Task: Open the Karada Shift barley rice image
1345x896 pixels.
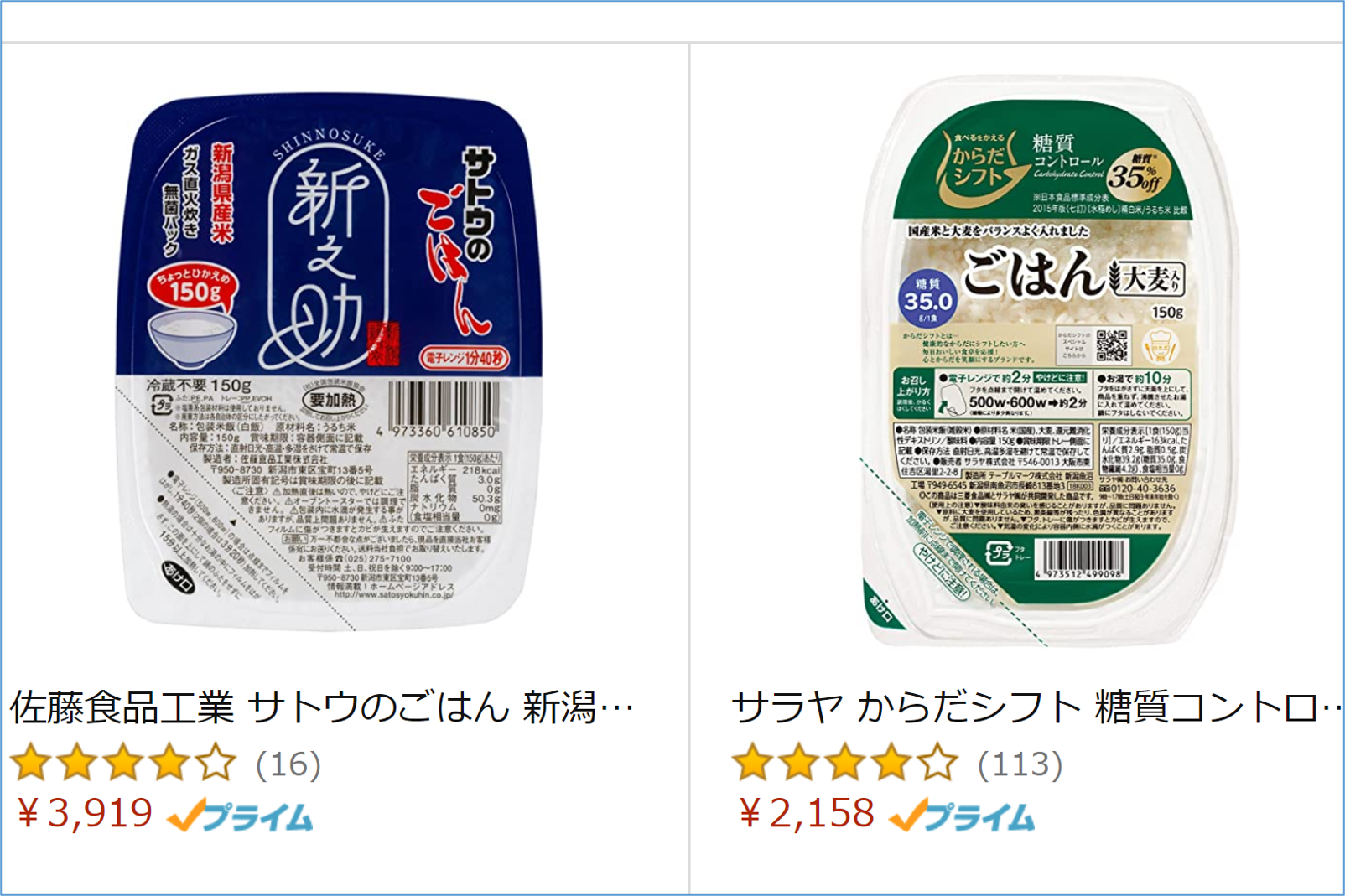Action: pyautogui.click(x=1051, y=362)
